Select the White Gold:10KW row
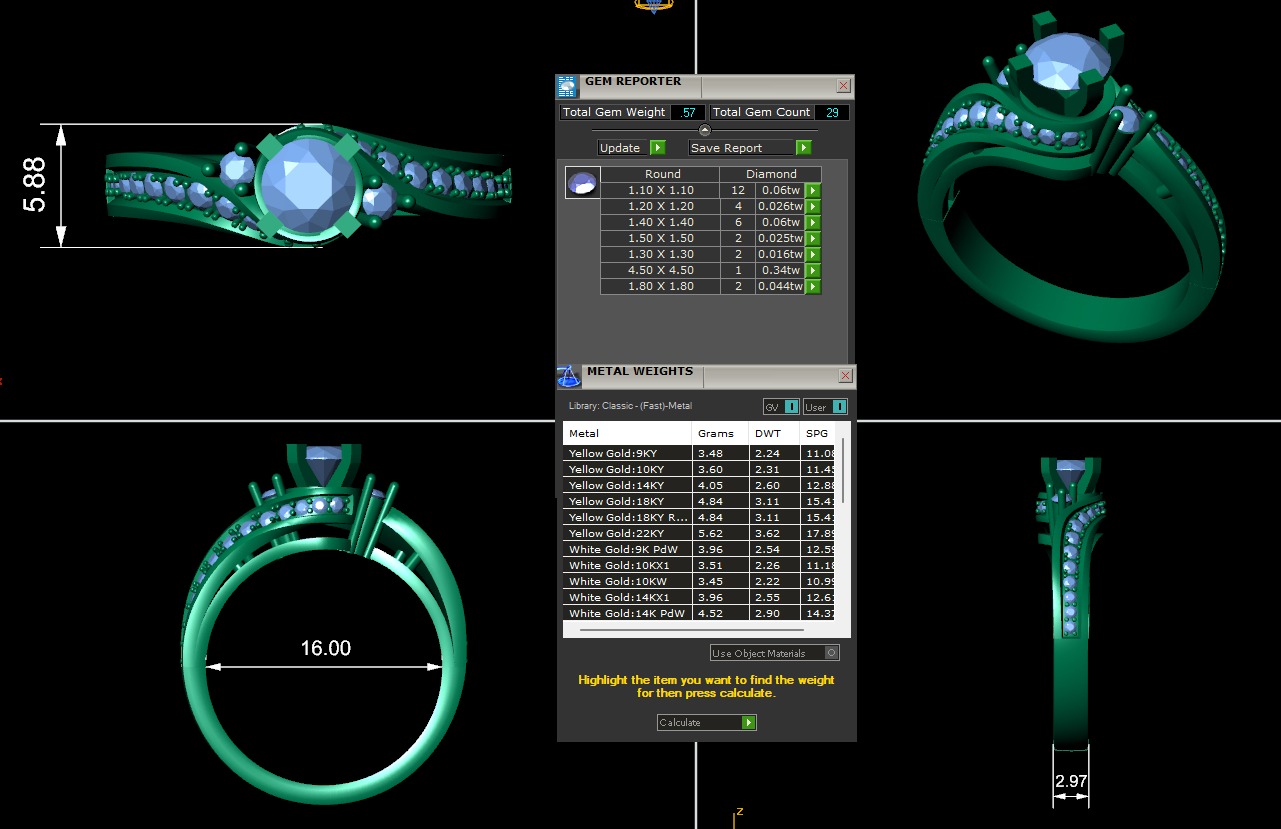The height and width of the screenshot is (829, 1281). pos(699,581)
